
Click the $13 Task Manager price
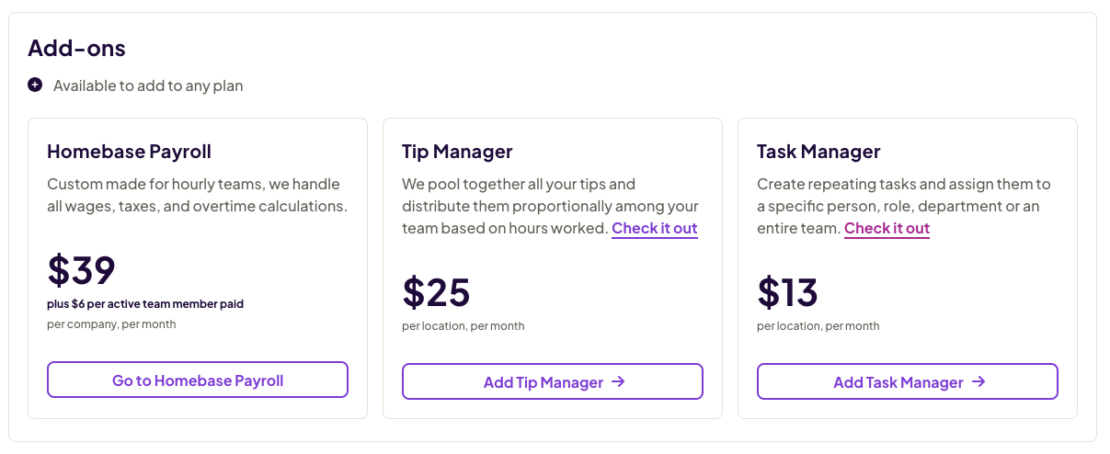click(787, 291)
